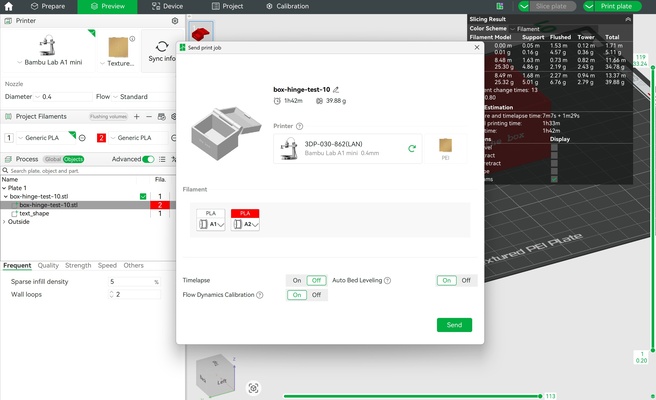Viewport: 656px width, 400px height.
Task: Click the Wall loops stepper field
Action: point(134,295)
